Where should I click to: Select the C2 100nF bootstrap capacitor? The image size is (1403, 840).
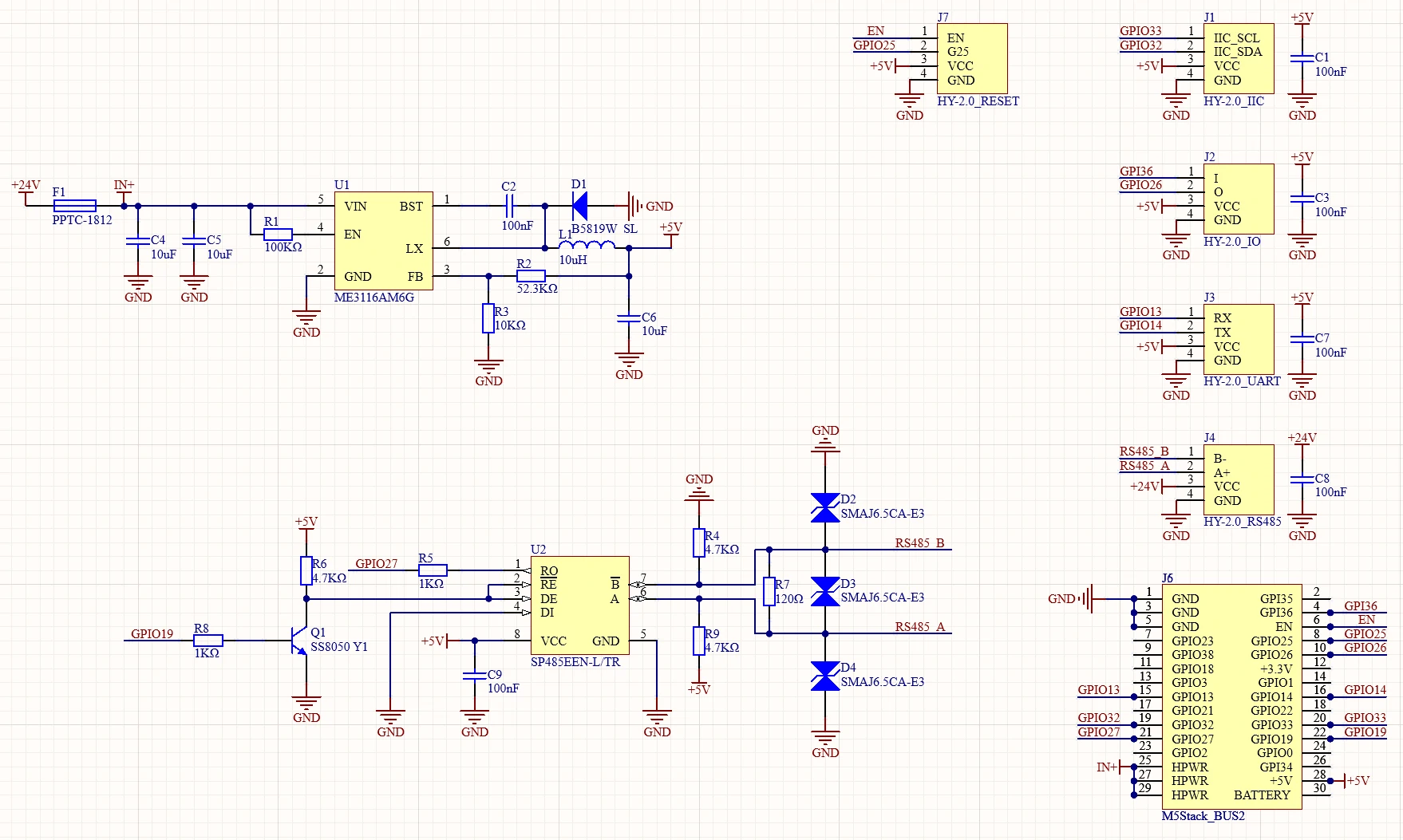click(x=509, y=206)
